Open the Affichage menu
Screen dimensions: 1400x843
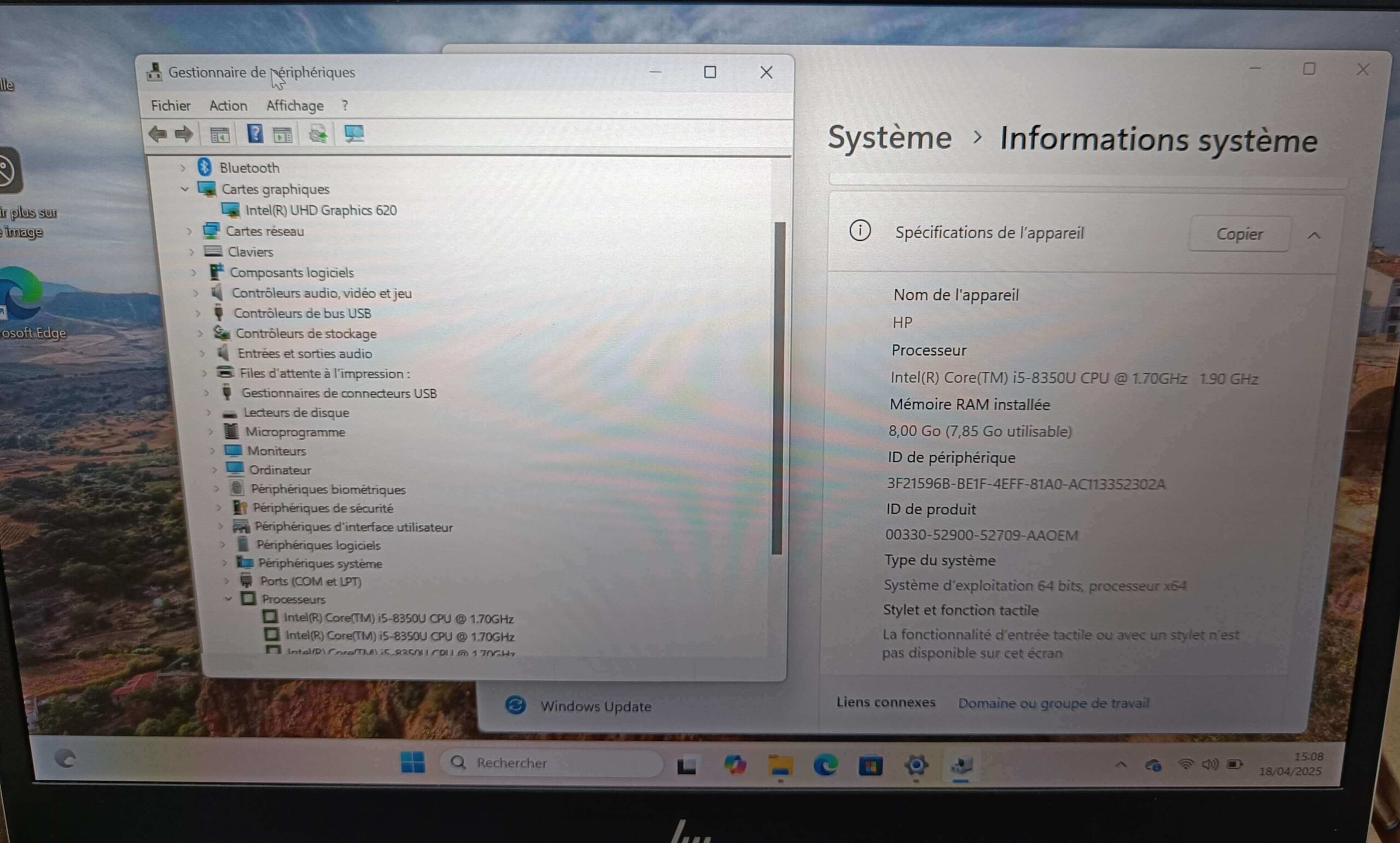(294, 106)
